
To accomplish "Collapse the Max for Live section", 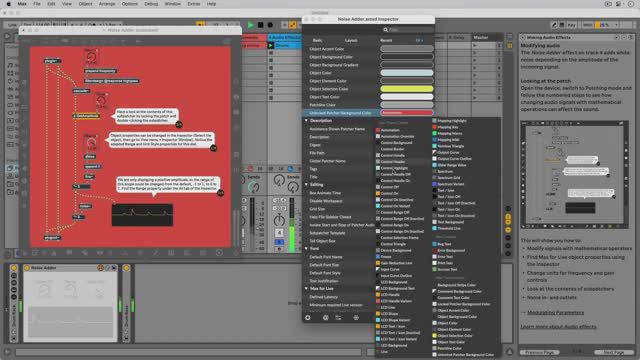I will pos(307,289).
